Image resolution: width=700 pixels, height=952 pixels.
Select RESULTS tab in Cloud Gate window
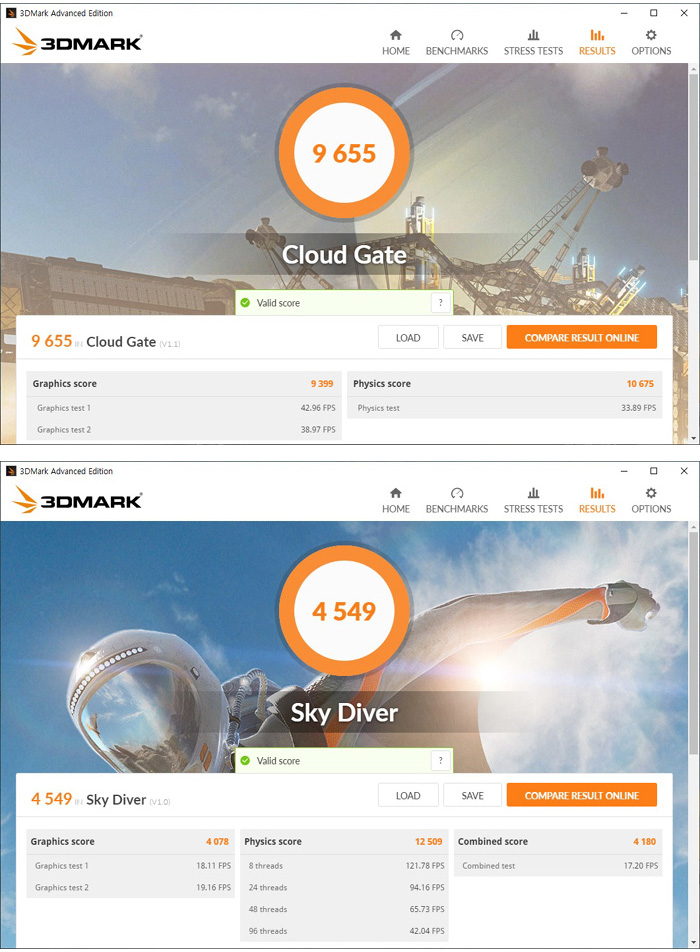coord(597,42)
